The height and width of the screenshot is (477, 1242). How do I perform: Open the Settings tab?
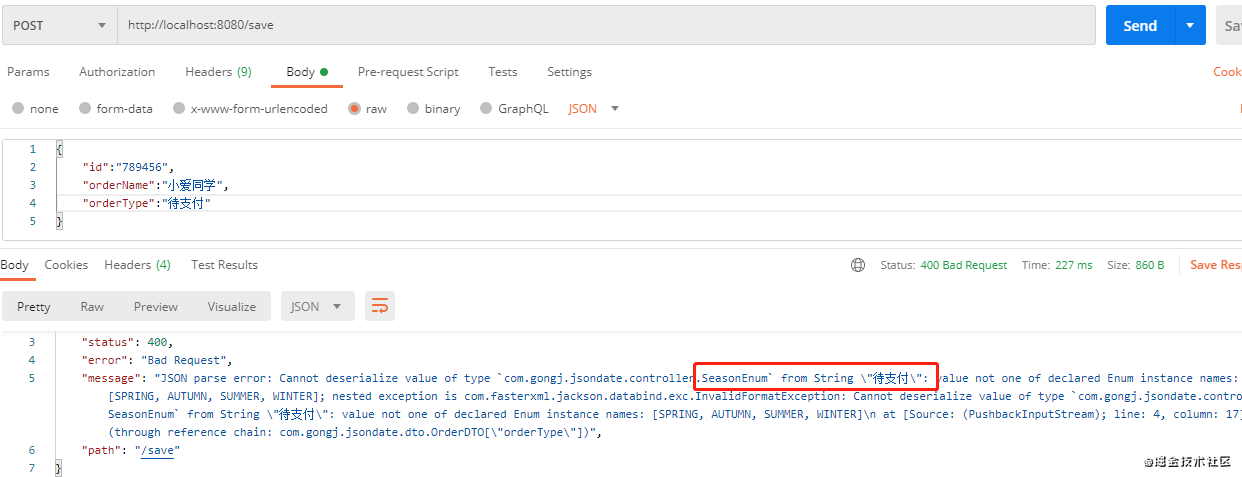click(x=569, y=72)
